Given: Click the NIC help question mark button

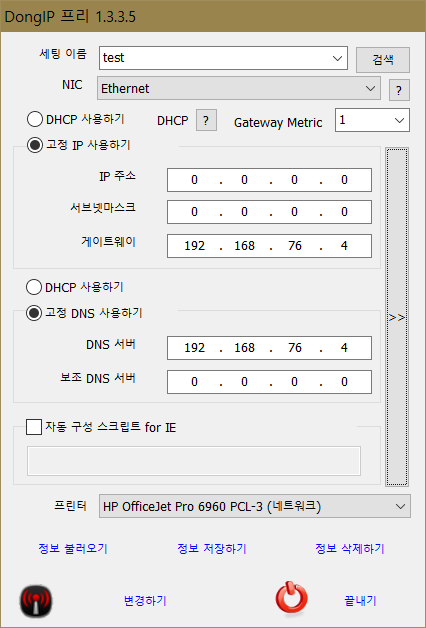Looking at the screenshot, I should (399, 90).
